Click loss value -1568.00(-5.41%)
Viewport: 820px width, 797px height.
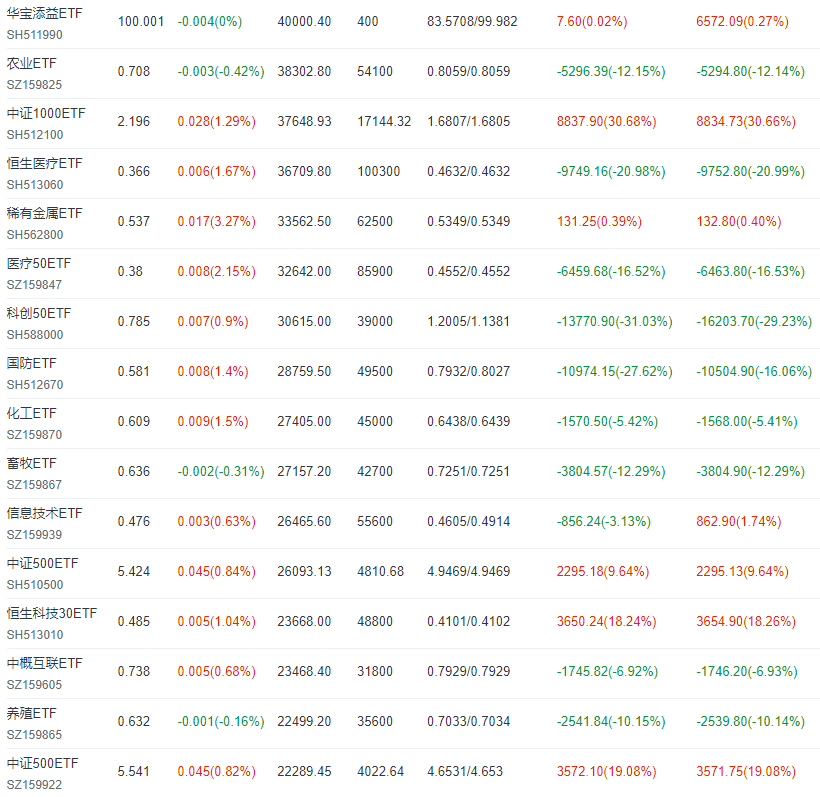tap(747, 422)
